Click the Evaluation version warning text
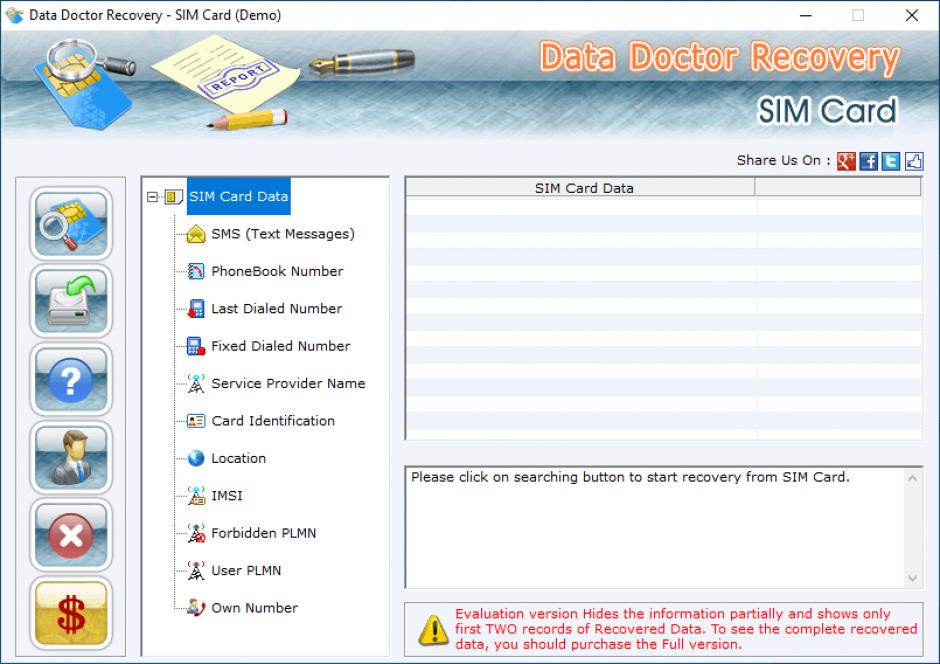 coord(686,629)
